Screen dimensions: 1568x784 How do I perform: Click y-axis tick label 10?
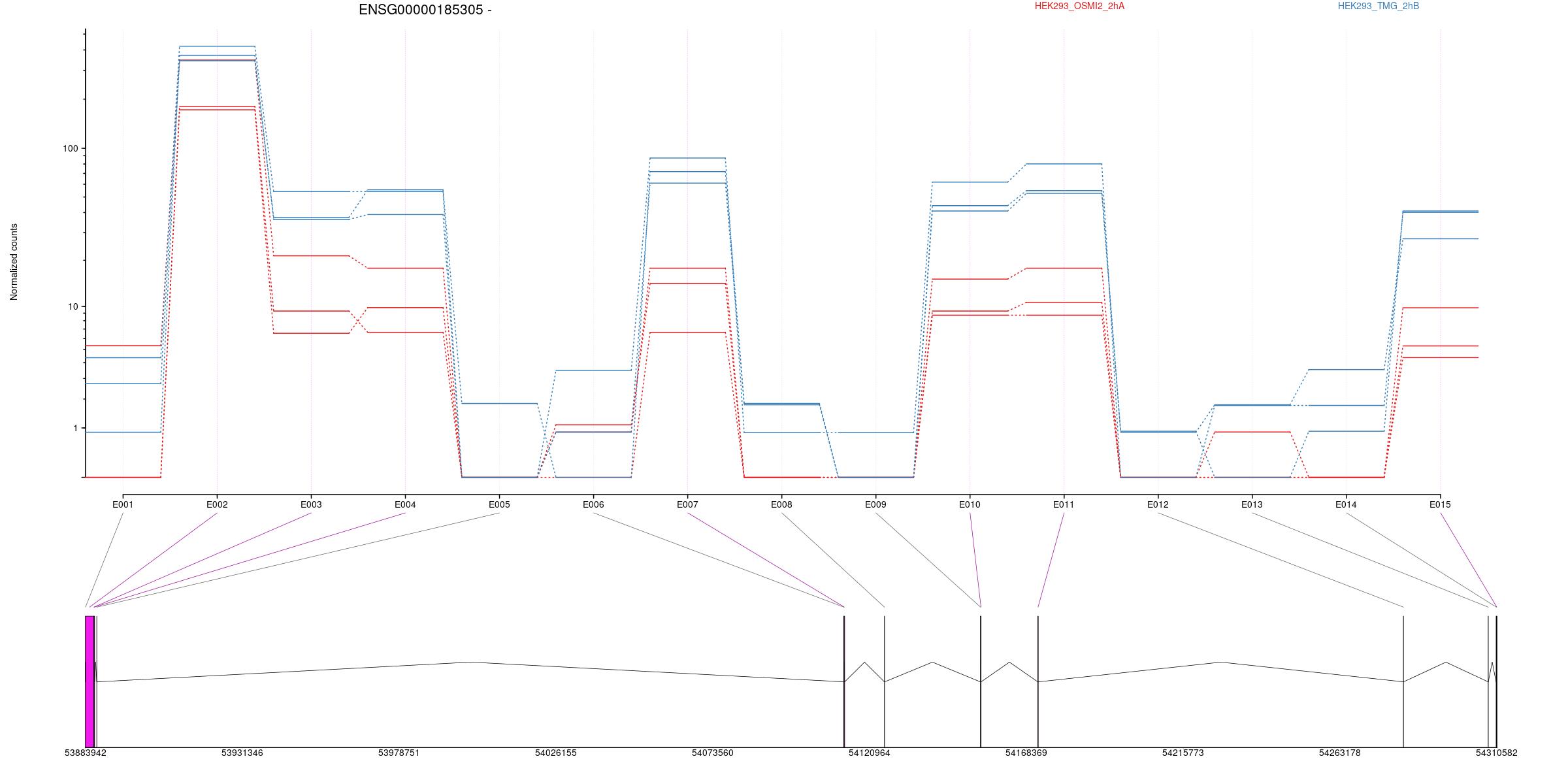click(73, 306)
